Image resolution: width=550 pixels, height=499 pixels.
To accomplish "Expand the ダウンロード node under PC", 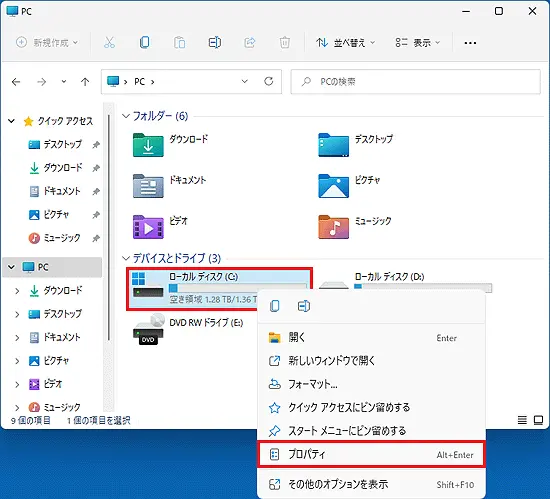I will click(17, 291).
